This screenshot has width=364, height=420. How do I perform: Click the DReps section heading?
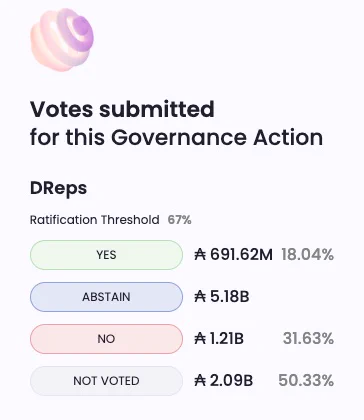point(58,188)
